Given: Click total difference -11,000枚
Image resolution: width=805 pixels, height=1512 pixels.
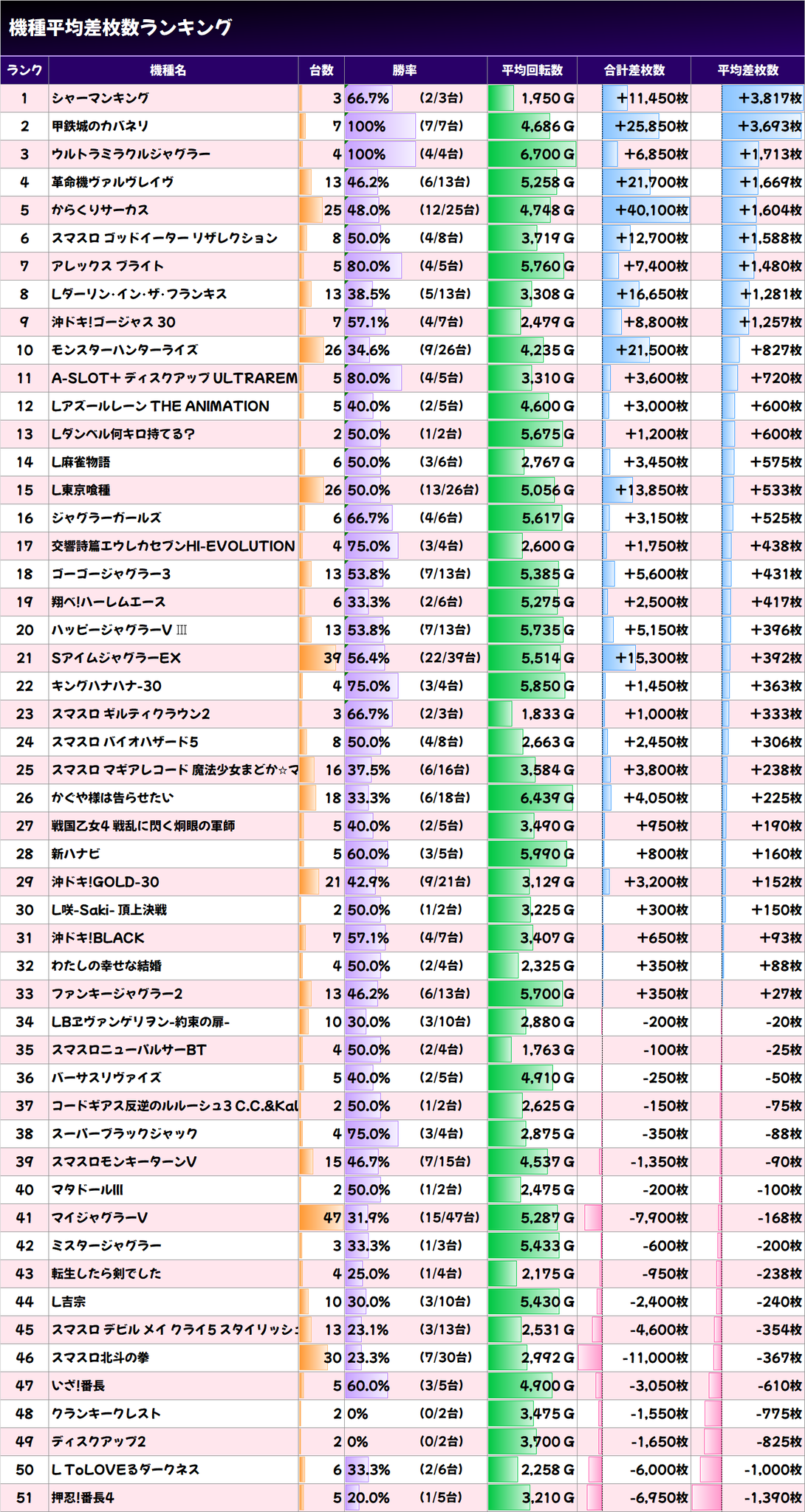Looking at the screenshot, I should (655, 1358).
